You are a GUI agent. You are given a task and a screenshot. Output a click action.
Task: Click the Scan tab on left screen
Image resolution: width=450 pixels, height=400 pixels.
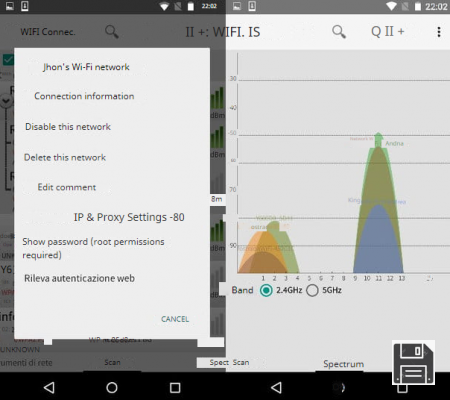tap(112, 362)
